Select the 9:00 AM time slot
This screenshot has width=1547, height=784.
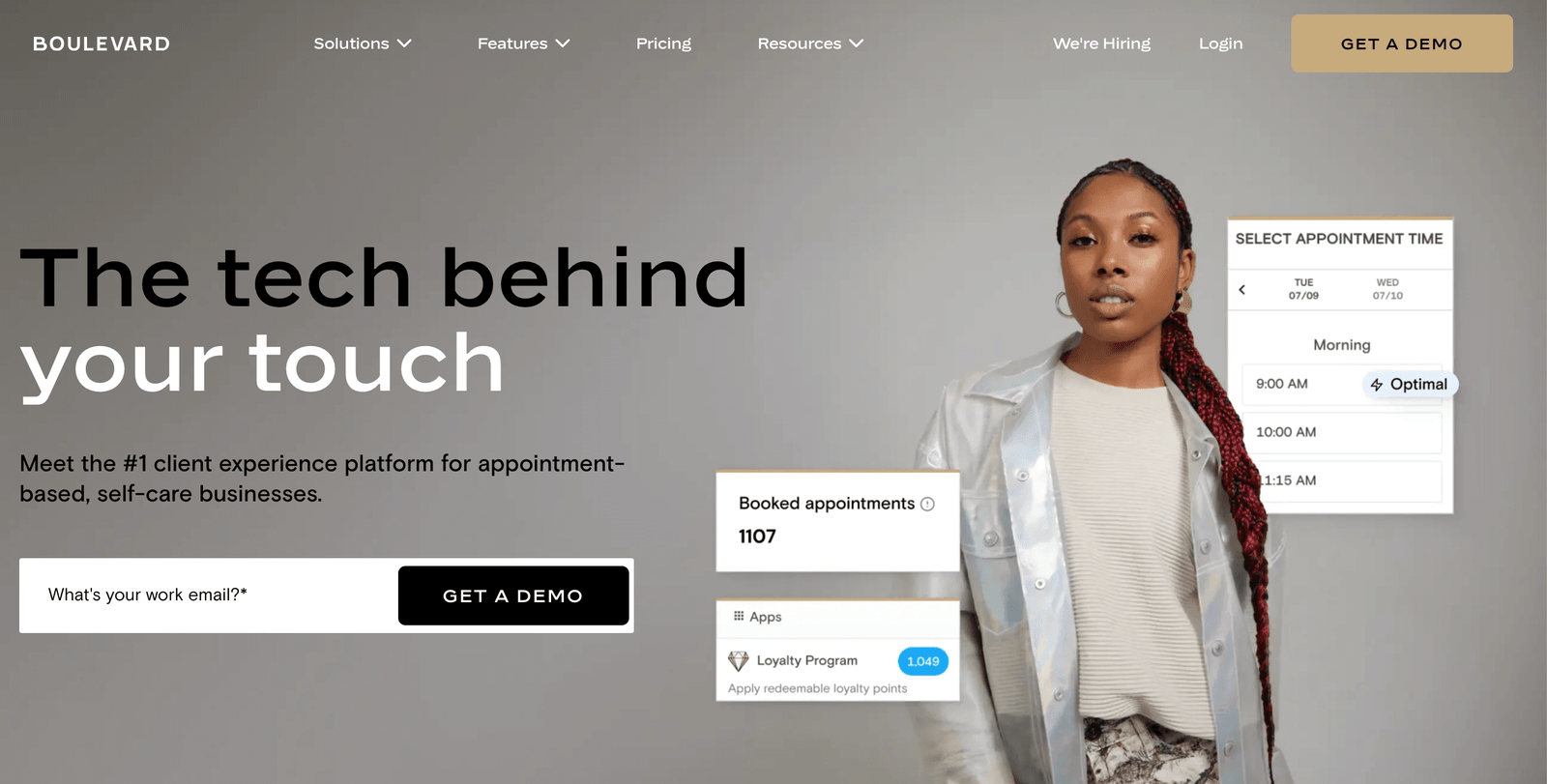[x=1342, y=384]
